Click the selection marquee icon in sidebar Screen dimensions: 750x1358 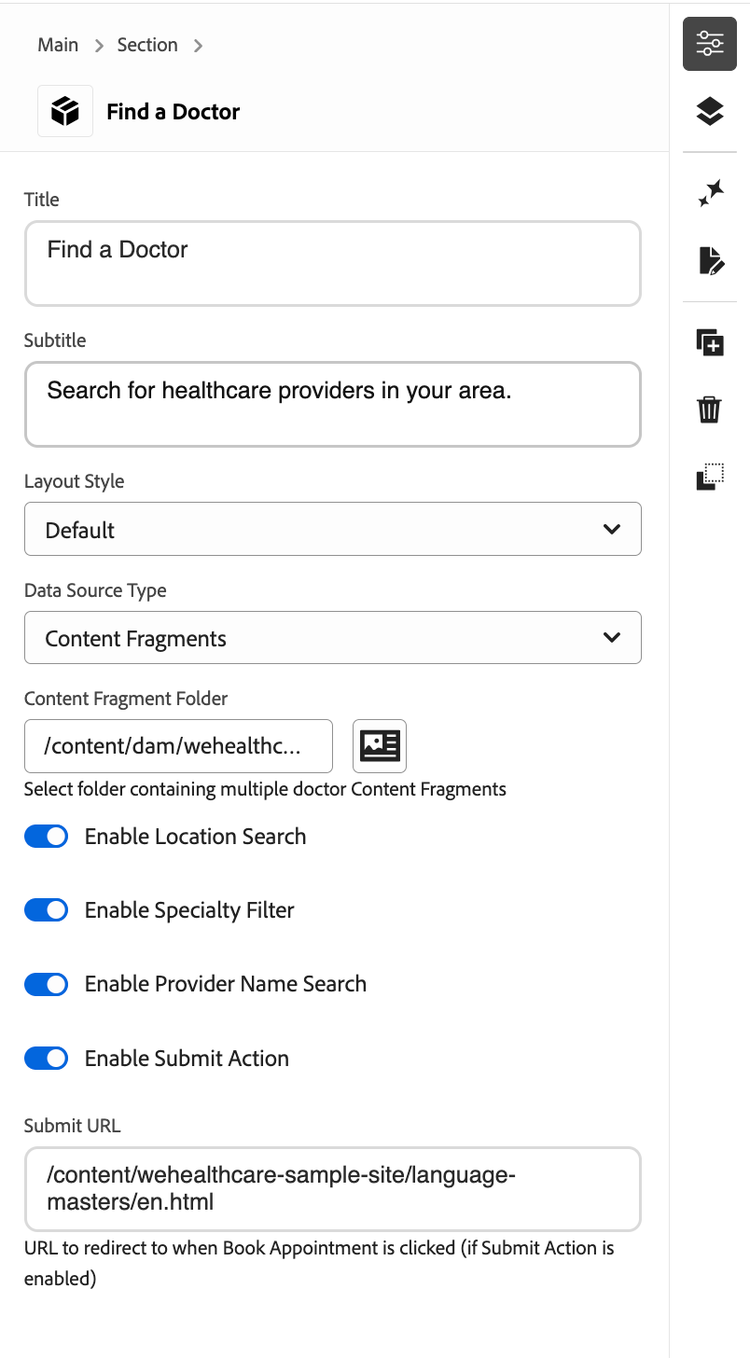pyautogui.click(x=709, y=477)
